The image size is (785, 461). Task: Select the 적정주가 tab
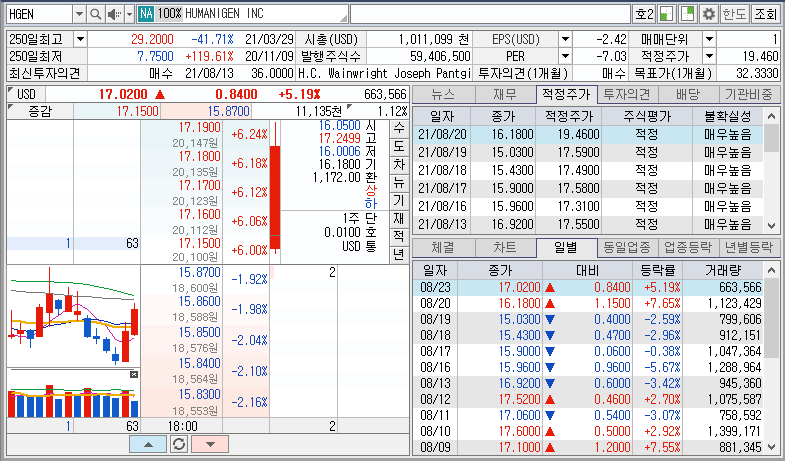pos(566,94)
